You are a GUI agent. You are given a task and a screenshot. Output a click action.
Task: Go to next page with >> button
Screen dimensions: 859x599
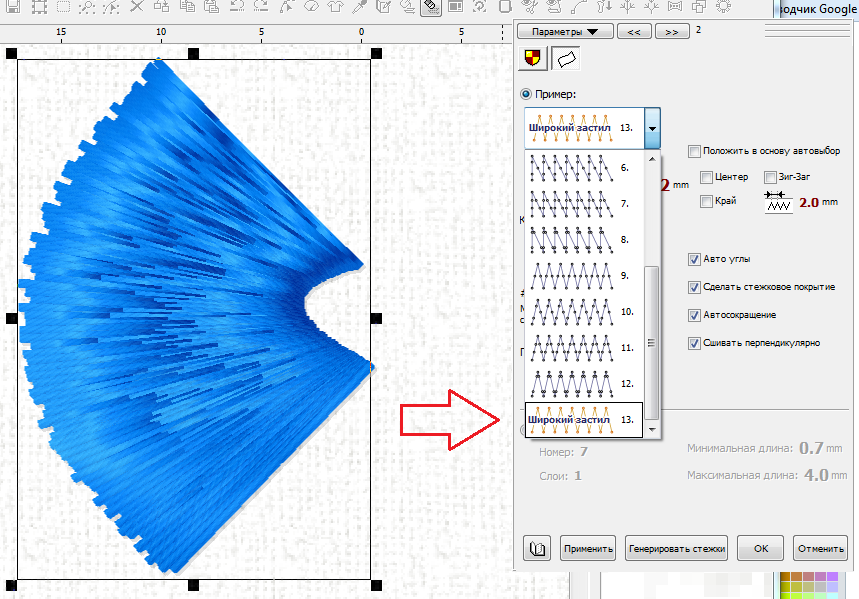pos(671,31)
